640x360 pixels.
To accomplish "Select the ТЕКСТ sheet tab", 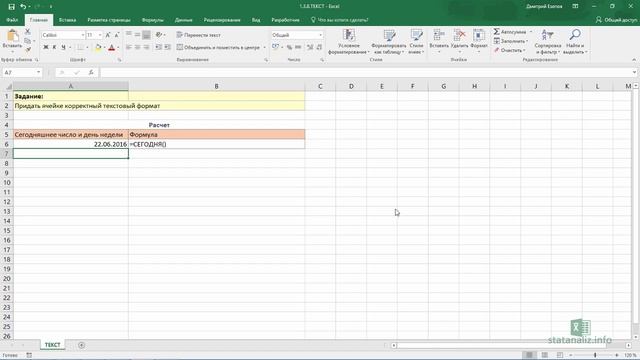I will pos(52,345).
